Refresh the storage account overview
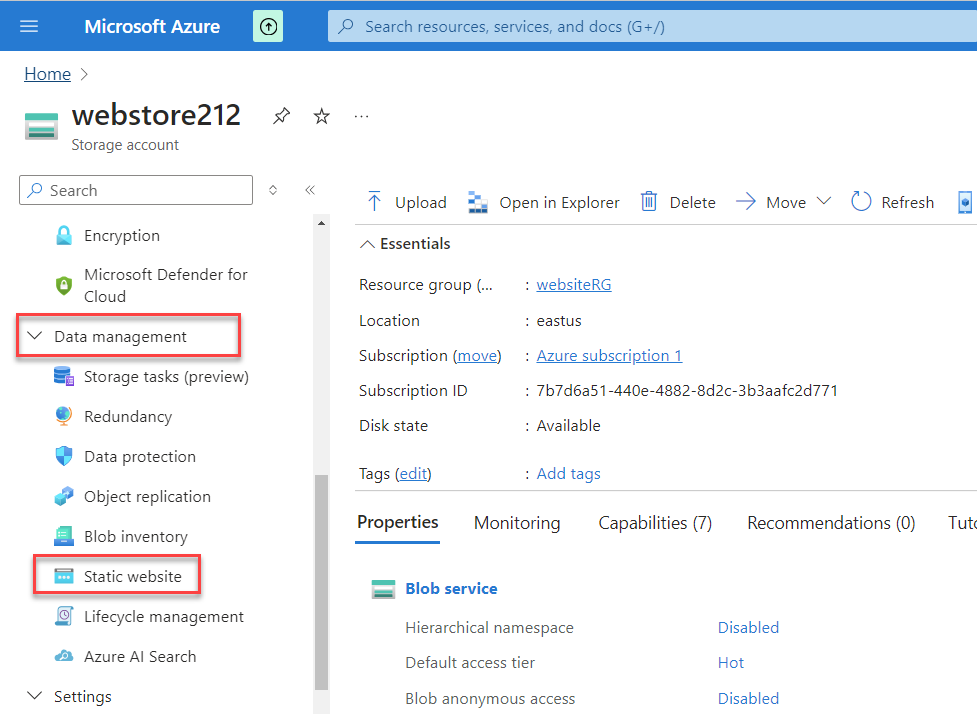Viewport: 977px width, 714px height. [893, 202]
